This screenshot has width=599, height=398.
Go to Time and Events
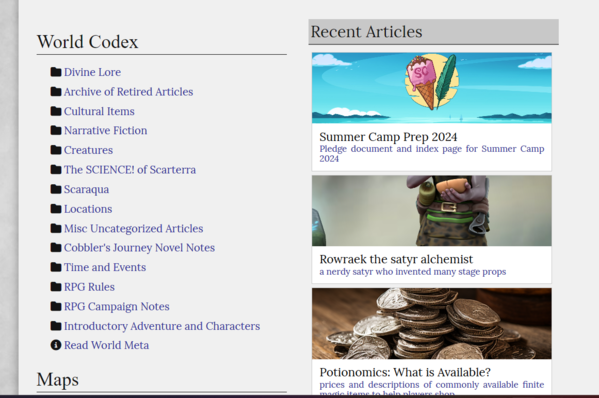click(105, 267)
